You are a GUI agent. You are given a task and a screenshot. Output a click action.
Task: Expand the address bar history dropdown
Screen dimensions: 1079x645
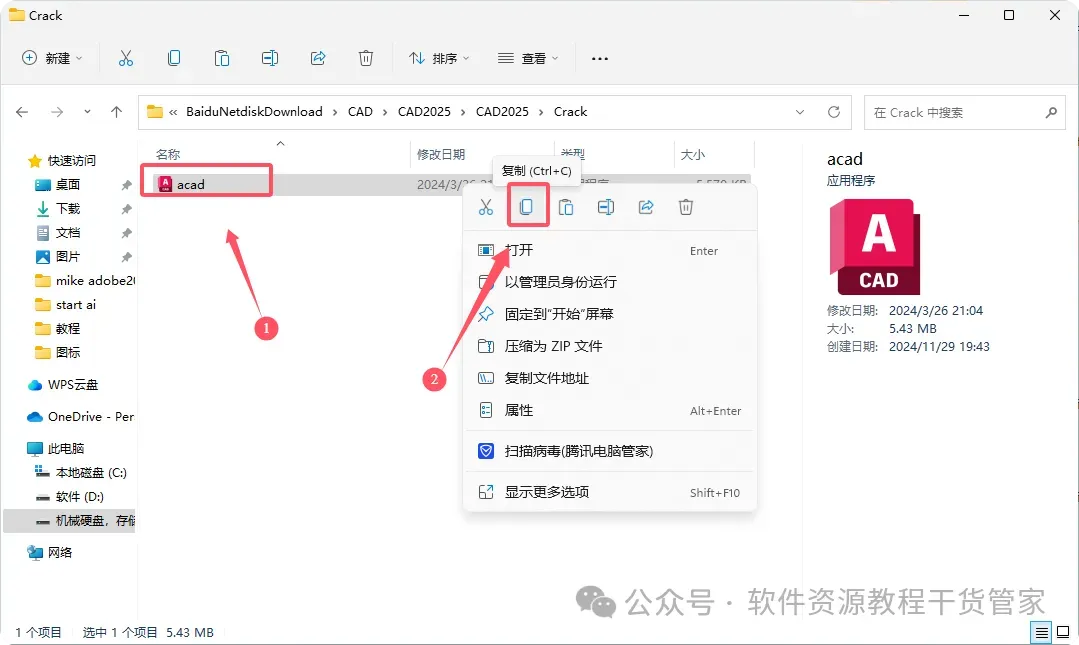(800, 112)
